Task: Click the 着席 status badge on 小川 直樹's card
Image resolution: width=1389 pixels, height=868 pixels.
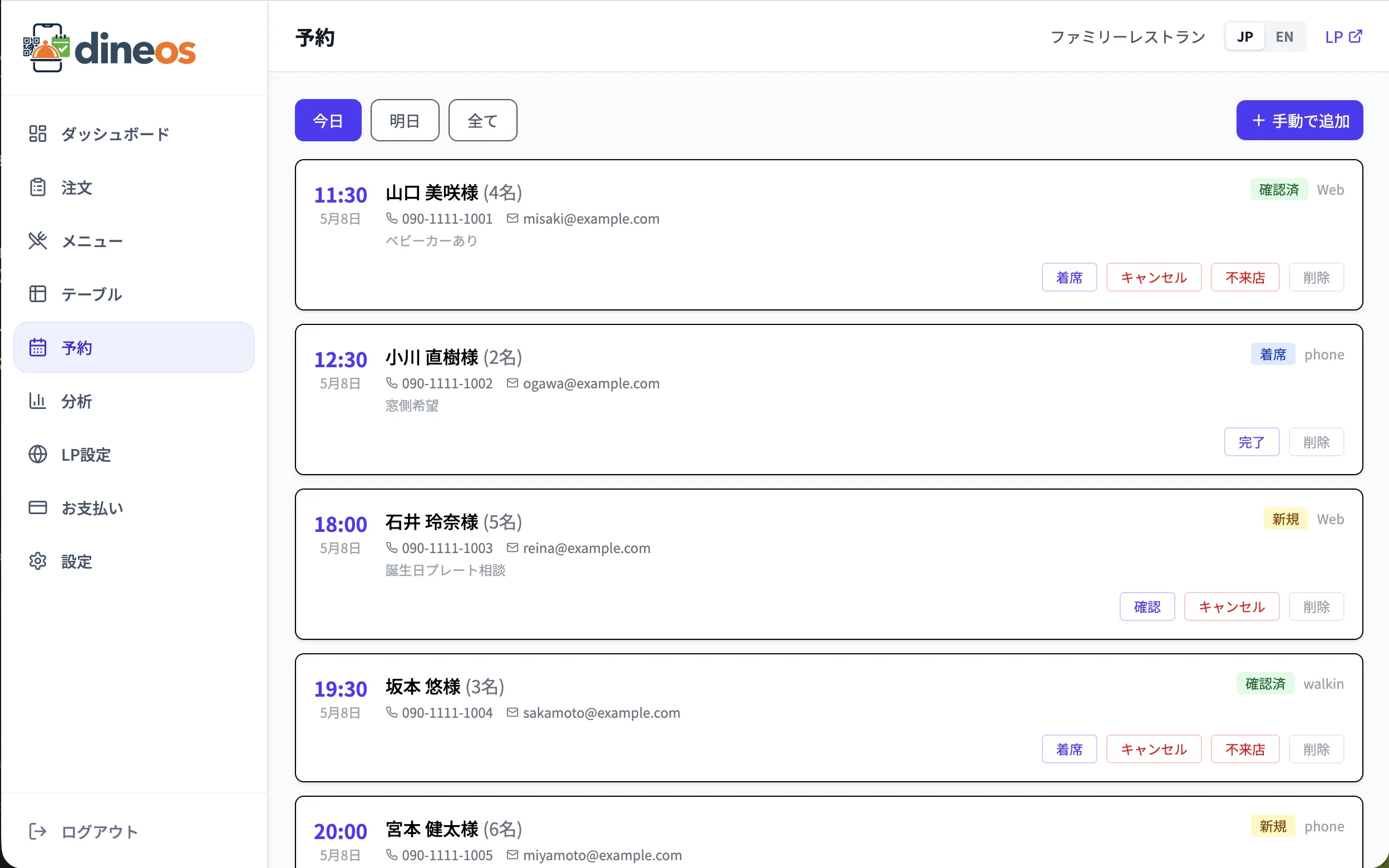Action: [x=1273, y=355]
